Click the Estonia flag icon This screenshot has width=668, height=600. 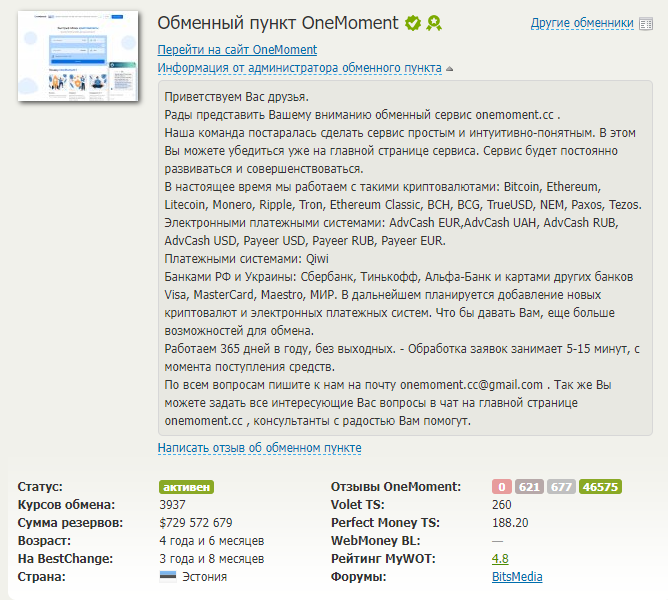pos(167,577)
